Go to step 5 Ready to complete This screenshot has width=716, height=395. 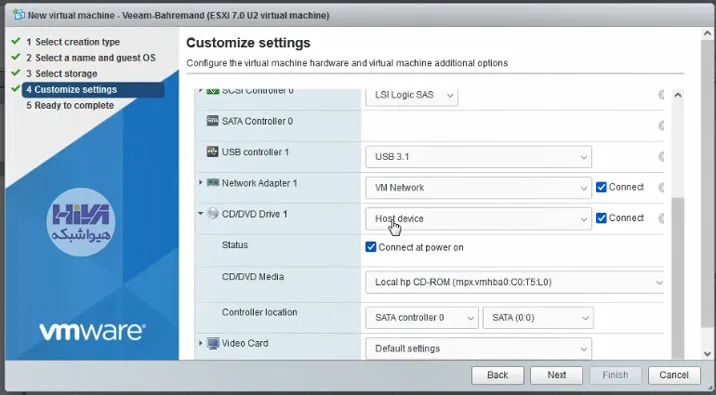[70, 105]
